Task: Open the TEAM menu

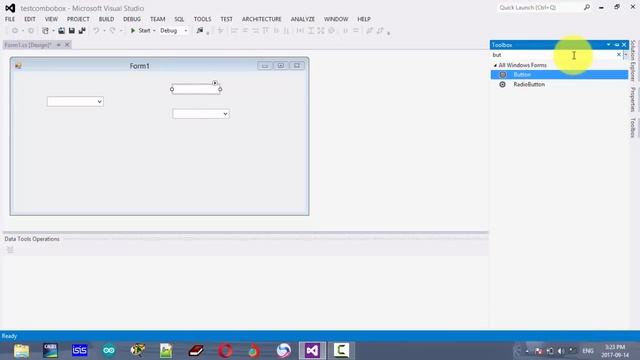Action: pos(158,19)
